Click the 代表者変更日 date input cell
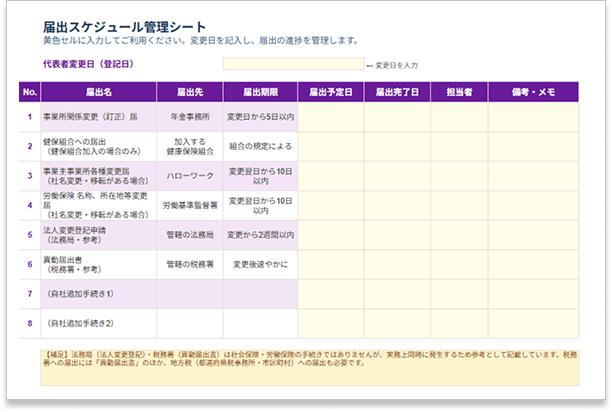This screenshot has width=612, height=412. (293, 64)
